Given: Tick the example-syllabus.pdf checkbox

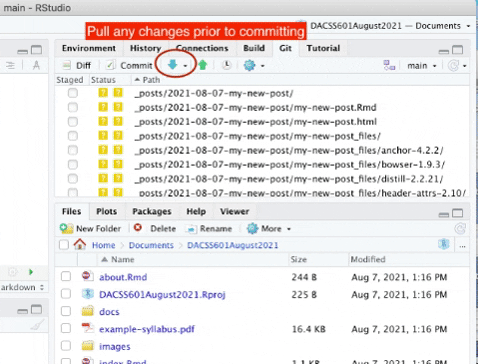Looking at the screenshot, I should (x=66, y=328).
